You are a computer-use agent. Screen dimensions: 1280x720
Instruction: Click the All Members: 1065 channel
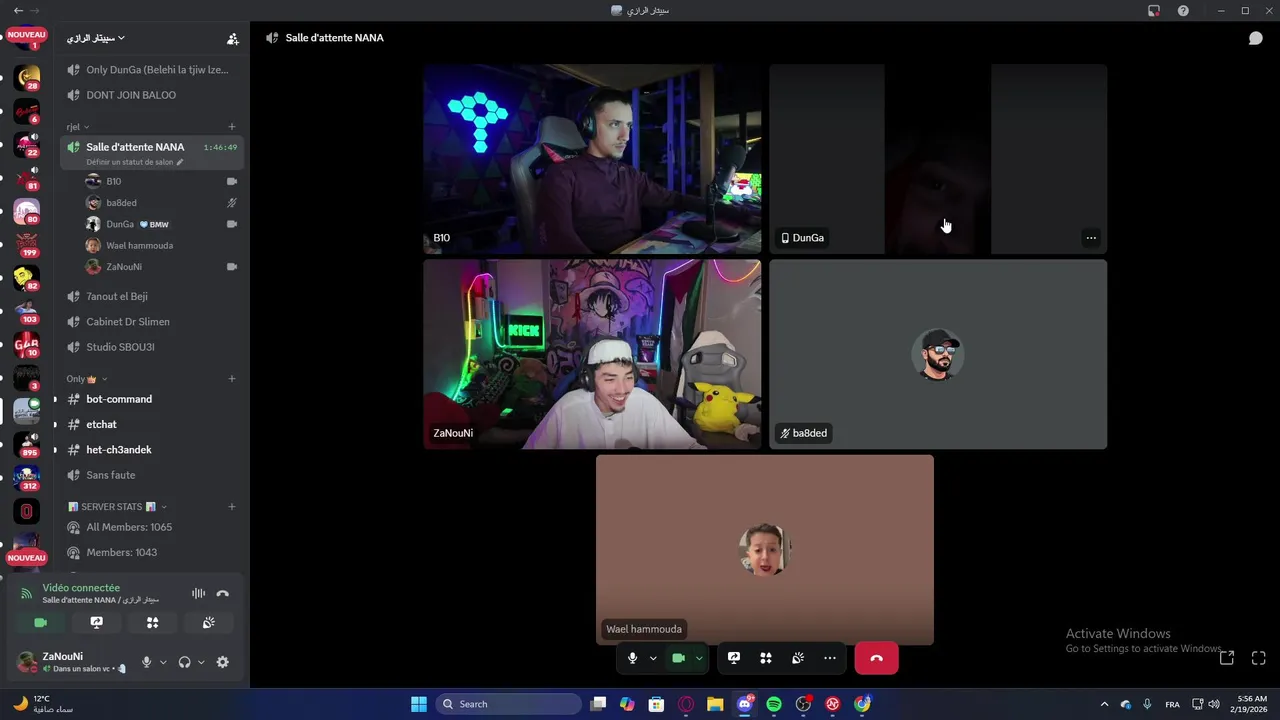(150, 527)
